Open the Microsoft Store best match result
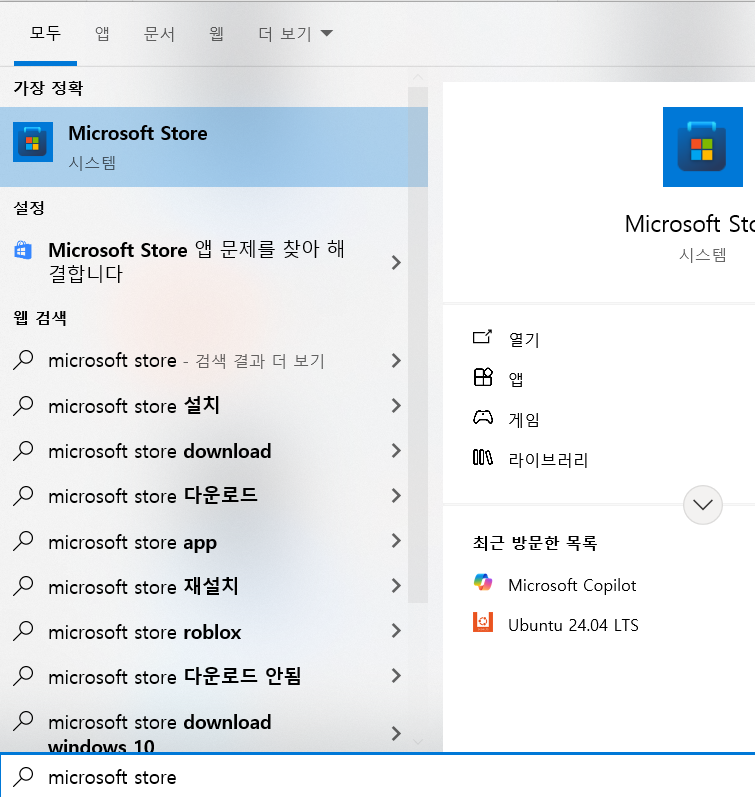The height and width of the screenshot is (797, 755). (x=214, y=147)
